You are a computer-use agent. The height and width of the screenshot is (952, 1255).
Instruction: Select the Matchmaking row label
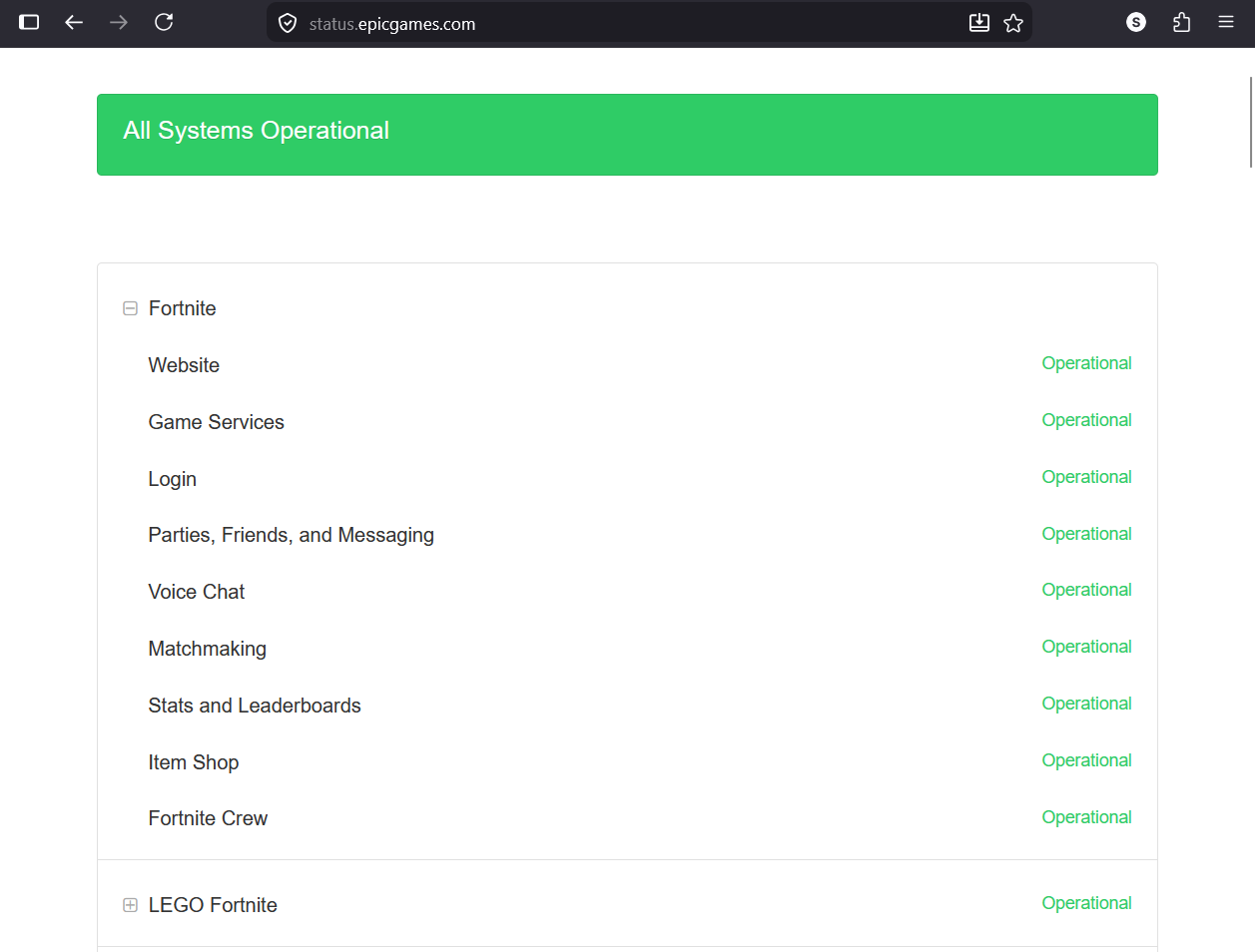pyautogui.click(x=208, y=649)
